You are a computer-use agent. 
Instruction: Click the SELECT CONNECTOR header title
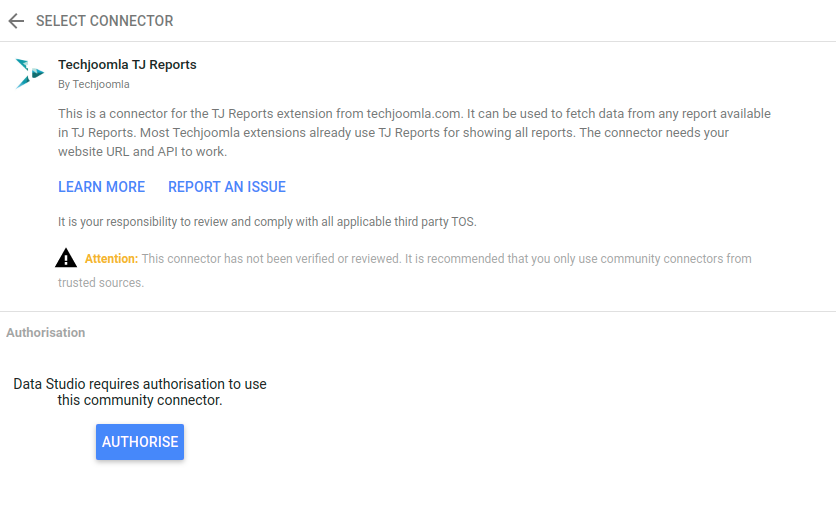click(x=104, y=21)
